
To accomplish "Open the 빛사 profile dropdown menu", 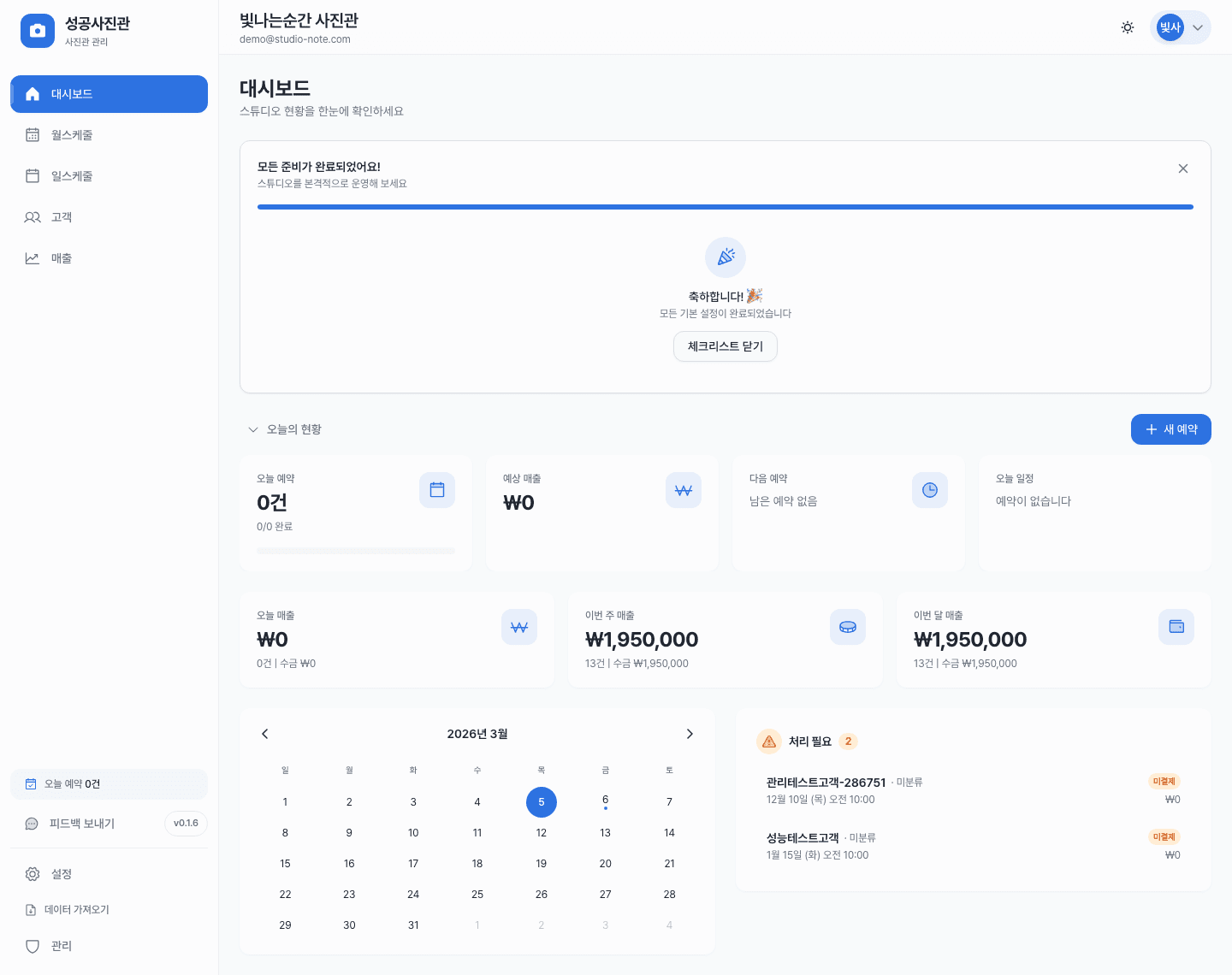I will coord(1181,27).
